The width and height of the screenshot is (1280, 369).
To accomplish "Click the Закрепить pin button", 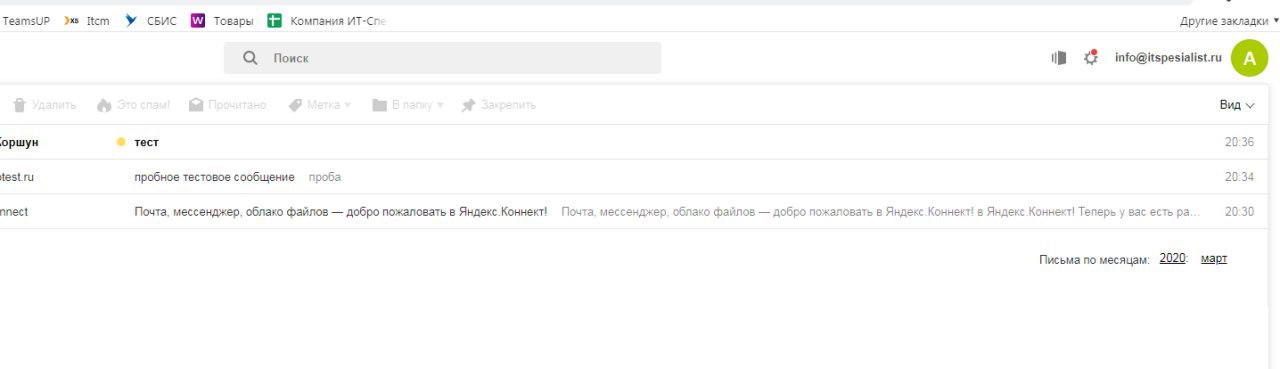I will pyautogui.click(x=498, y=105).
